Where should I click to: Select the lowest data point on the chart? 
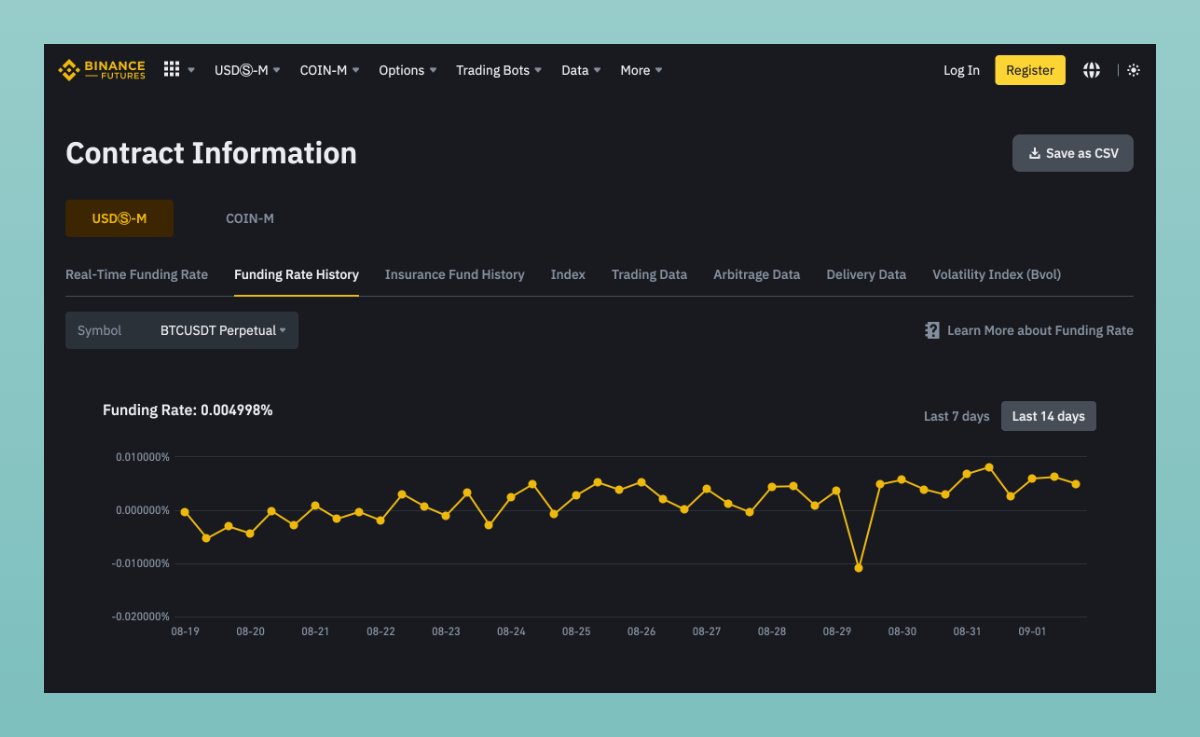pos(858,567)
